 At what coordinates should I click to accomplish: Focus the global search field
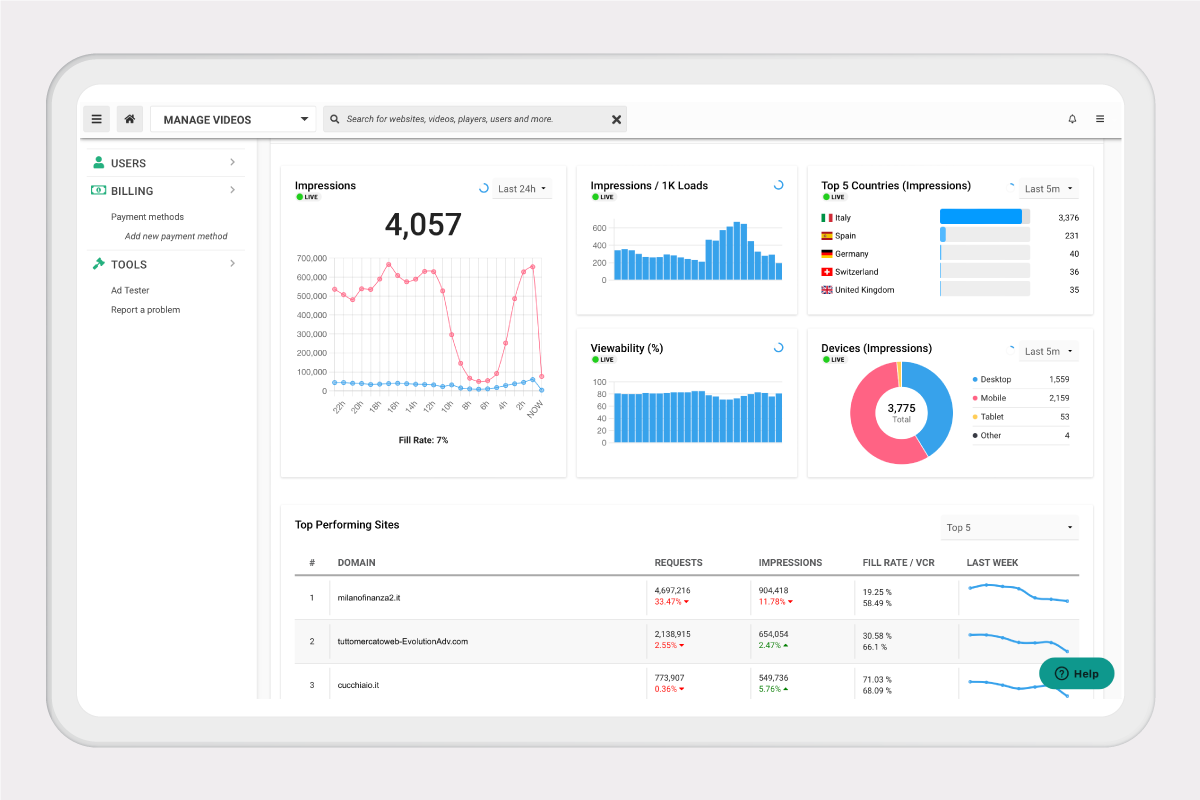(x=475, y=119)
